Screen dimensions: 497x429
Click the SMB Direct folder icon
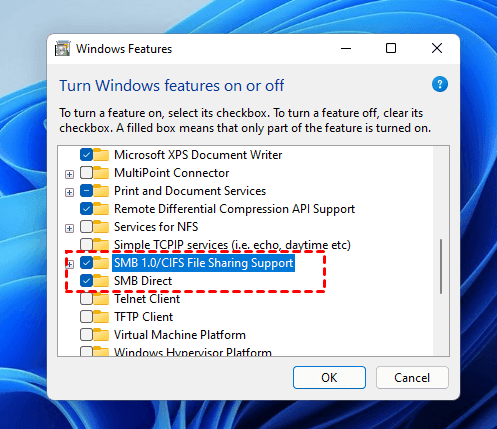point(101,281)
